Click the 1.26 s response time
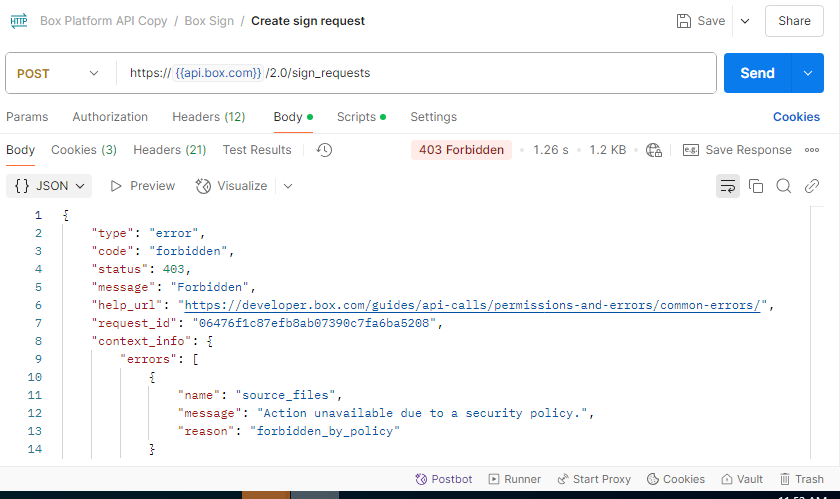 click(551, 150)
